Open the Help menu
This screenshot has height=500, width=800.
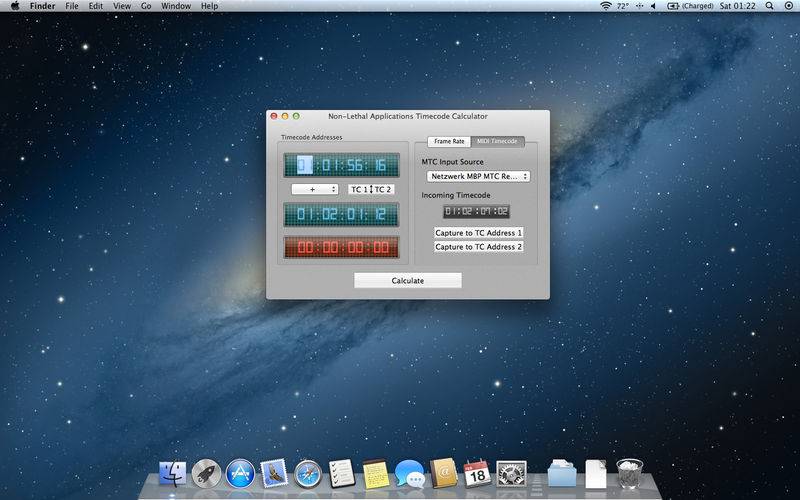click(x=209, y=6)
